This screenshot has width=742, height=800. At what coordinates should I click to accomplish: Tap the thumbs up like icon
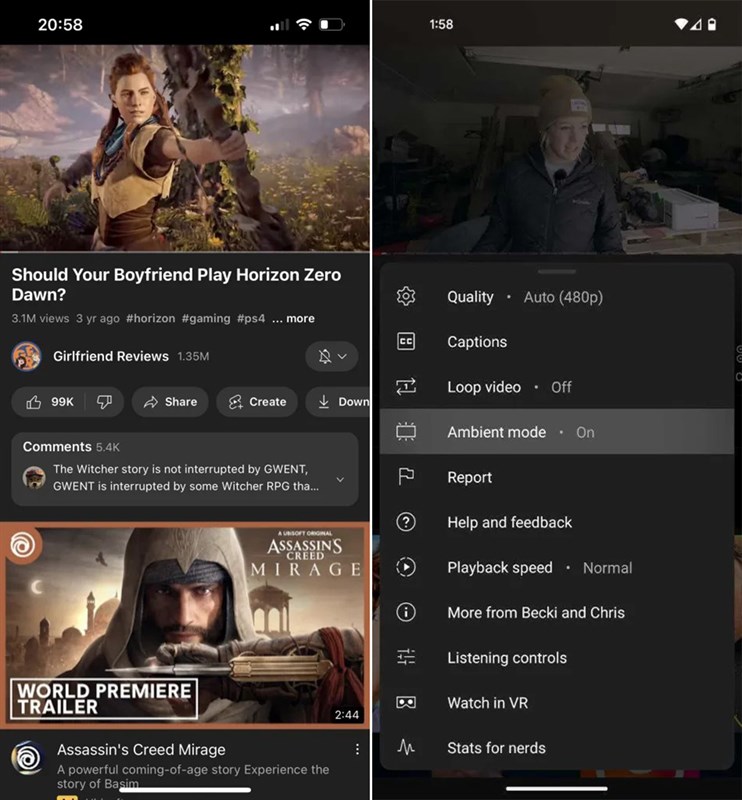pyautogui.click(x=35, y=402)
